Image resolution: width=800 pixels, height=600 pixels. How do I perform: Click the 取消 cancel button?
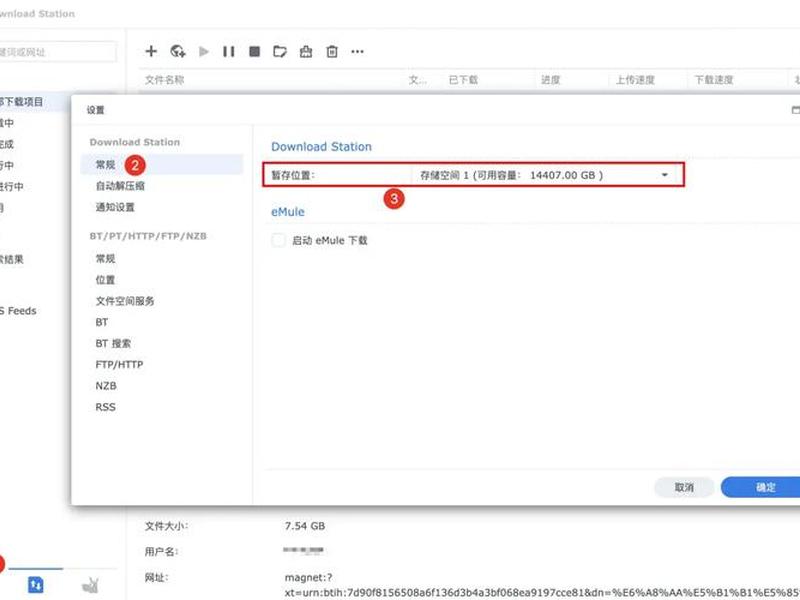tap(684, 487)
